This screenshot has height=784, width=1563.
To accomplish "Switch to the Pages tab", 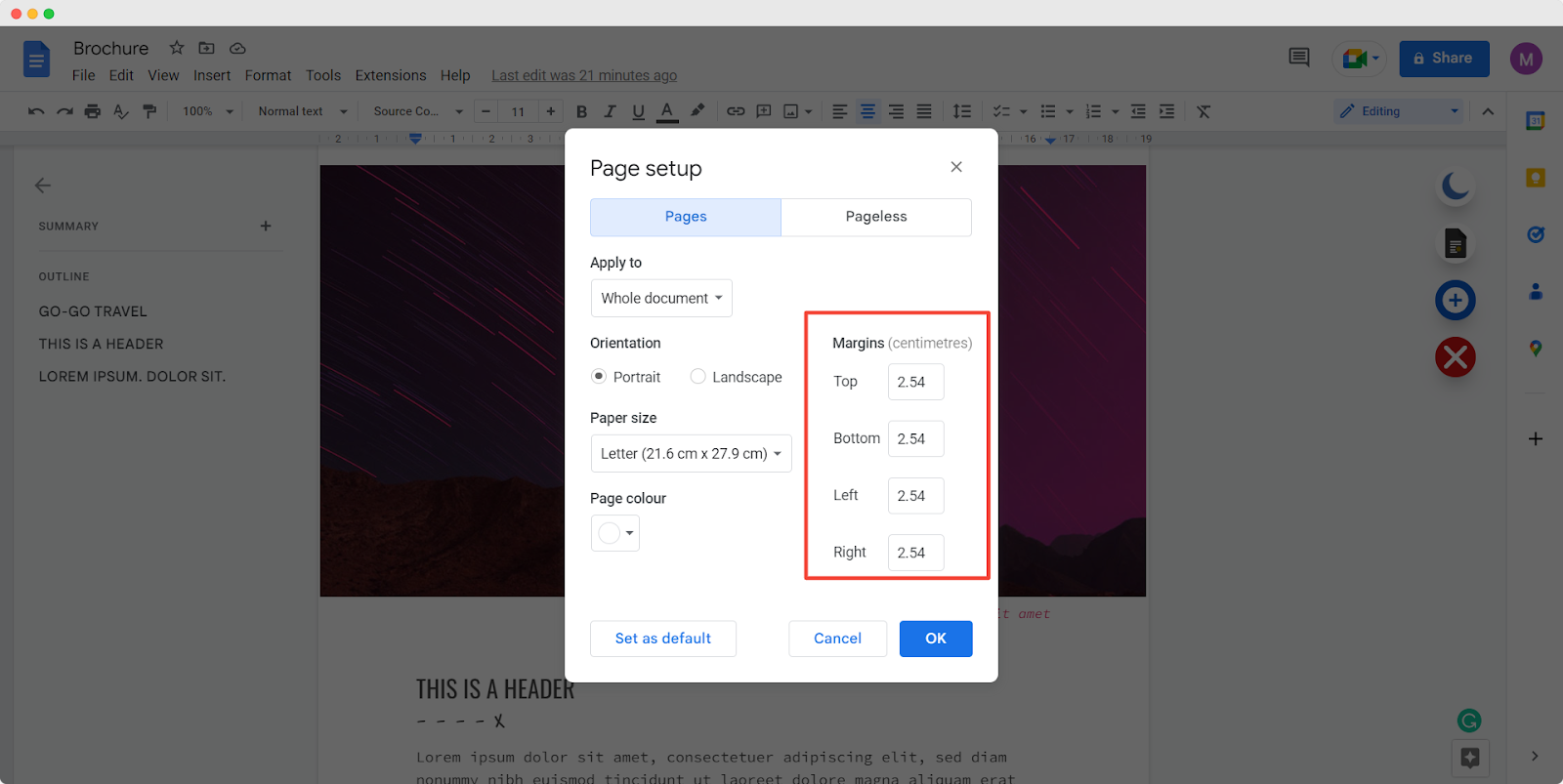I will coord(686,217).
